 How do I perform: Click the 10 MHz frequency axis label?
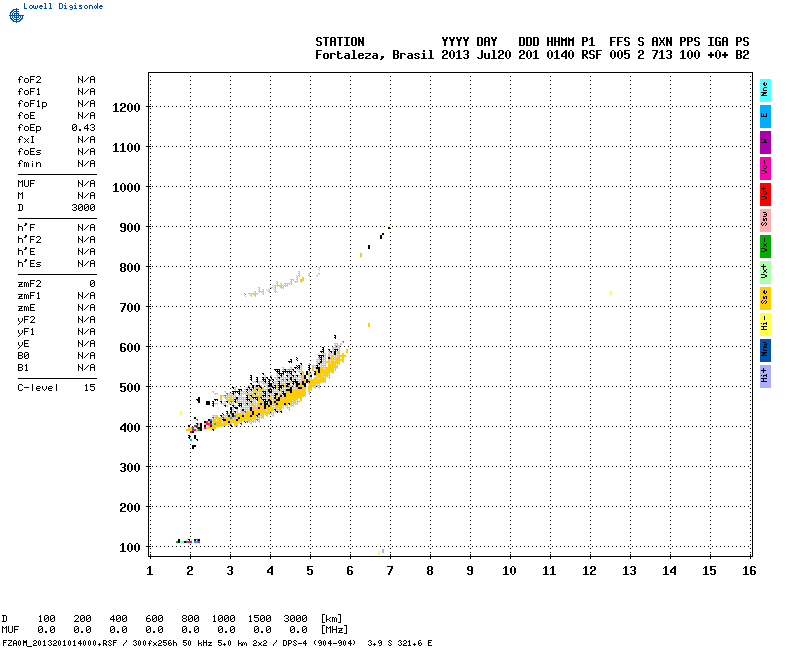tap(509, 570)
